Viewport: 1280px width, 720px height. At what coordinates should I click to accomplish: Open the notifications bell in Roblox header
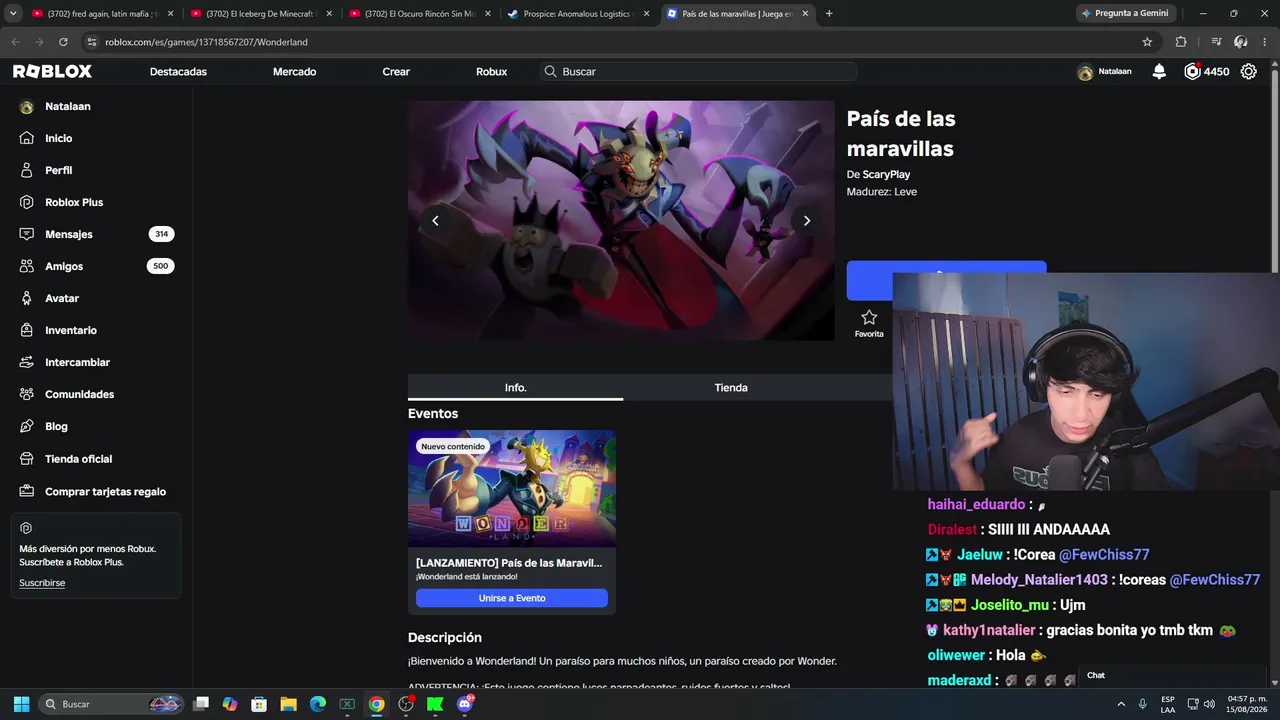[1159, 72]
